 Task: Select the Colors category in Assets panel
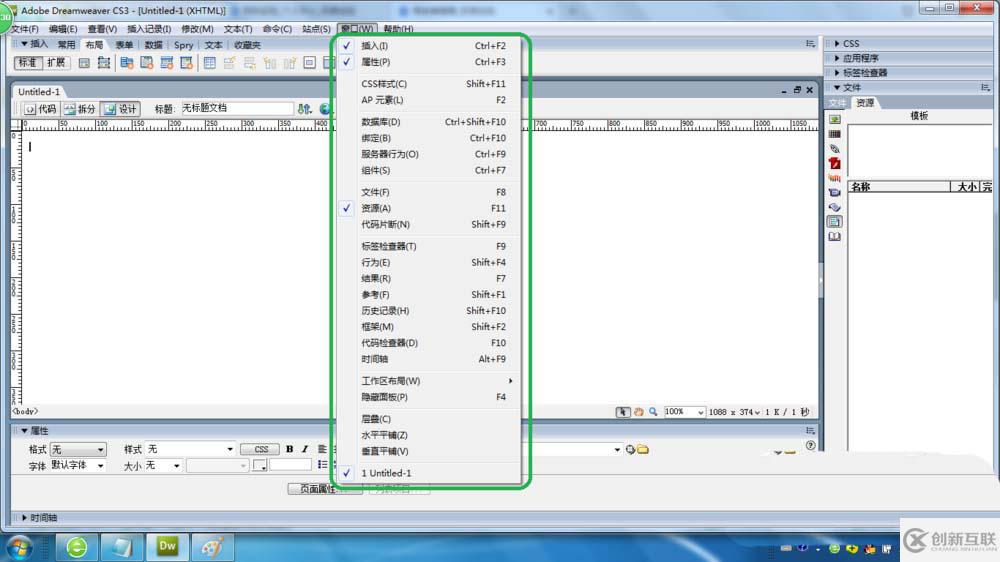coord(834,134)
